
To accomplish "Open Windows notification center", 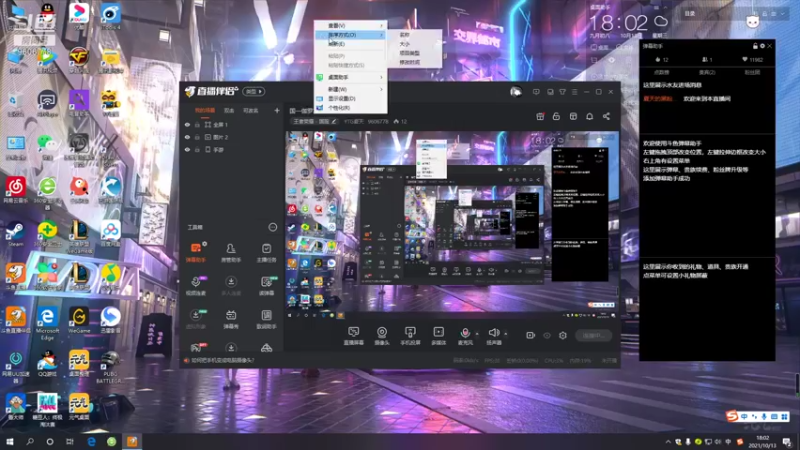I will tap(788, 442).
